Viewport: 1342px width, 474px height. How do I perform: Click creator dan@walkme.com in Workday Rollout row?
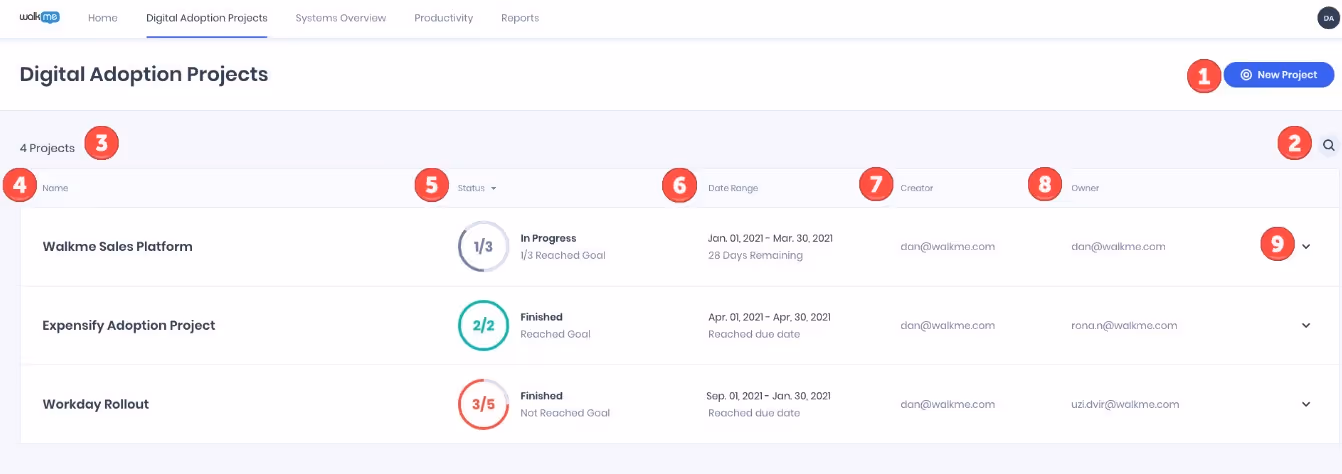pos(948,404)
